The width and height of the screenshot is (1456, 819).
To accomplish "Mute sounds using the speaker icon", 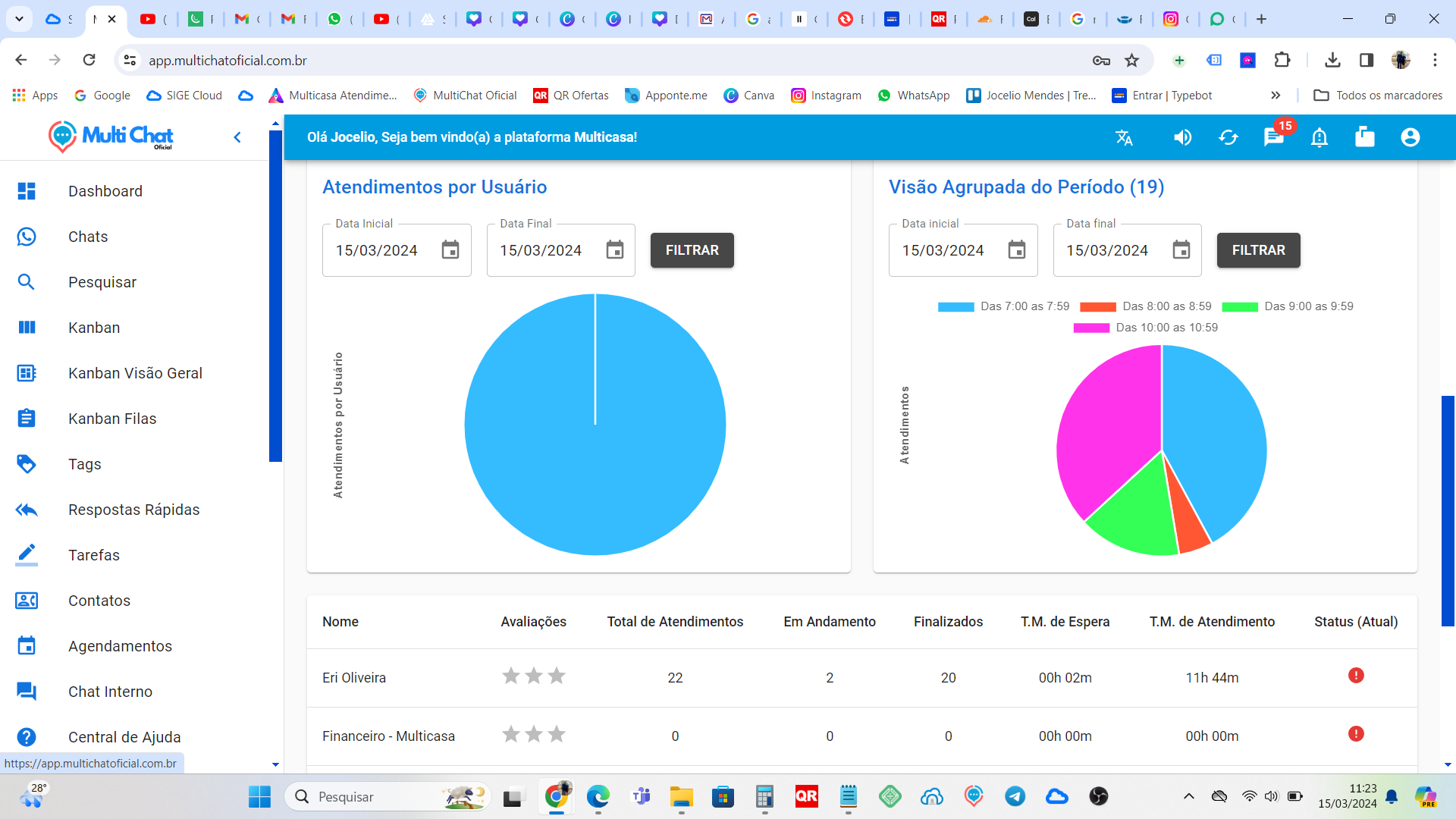I will pos(1183,137).
